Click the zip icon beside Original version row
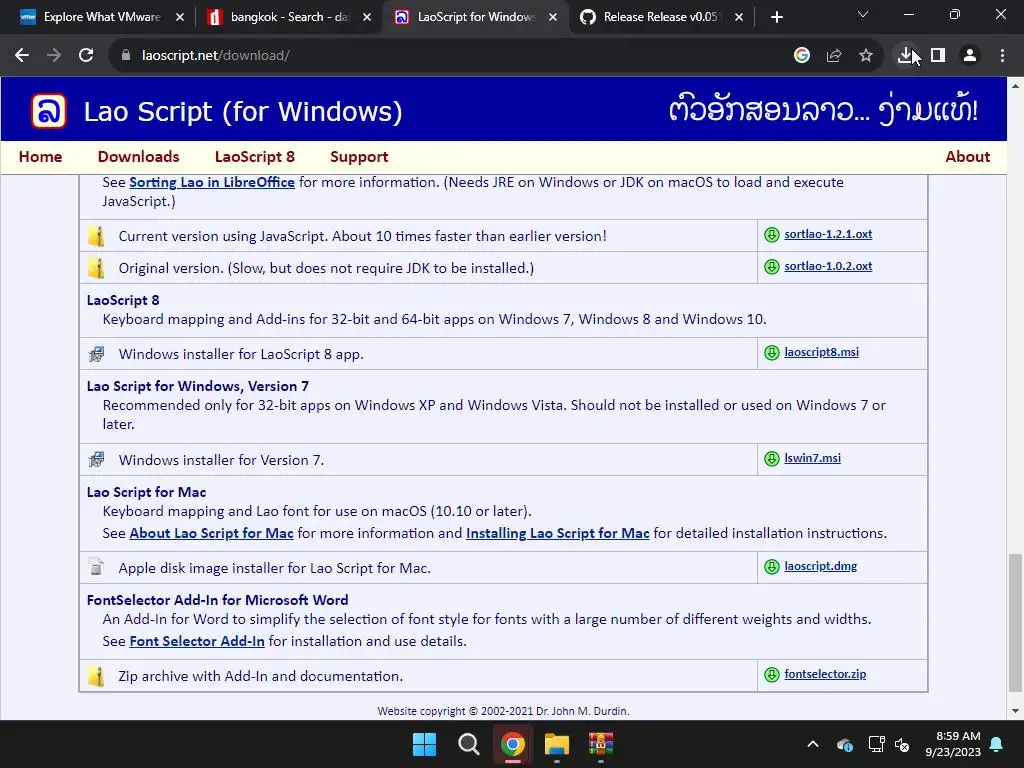1024x768 pixels. click(97, 268)
